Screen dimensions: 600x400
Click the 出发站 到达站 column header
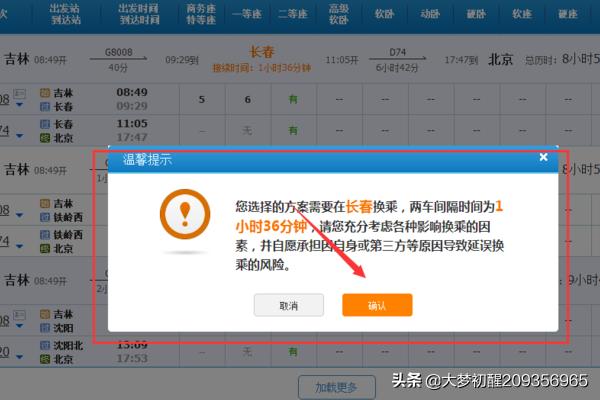click(x=65, y=14)
